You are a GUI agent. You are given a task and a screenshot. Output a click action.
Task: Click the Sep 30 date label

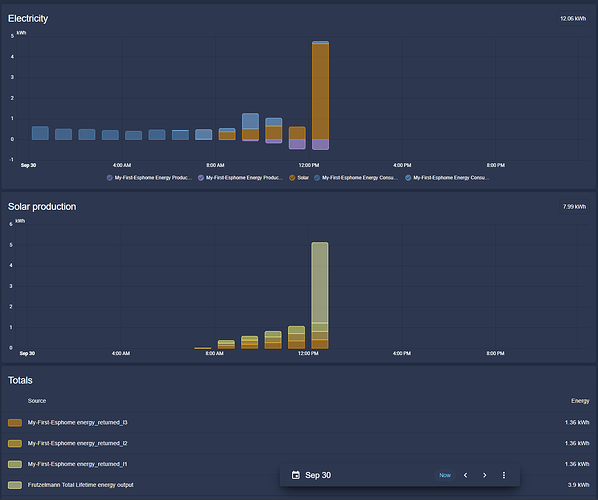click(x=318, y=475)
